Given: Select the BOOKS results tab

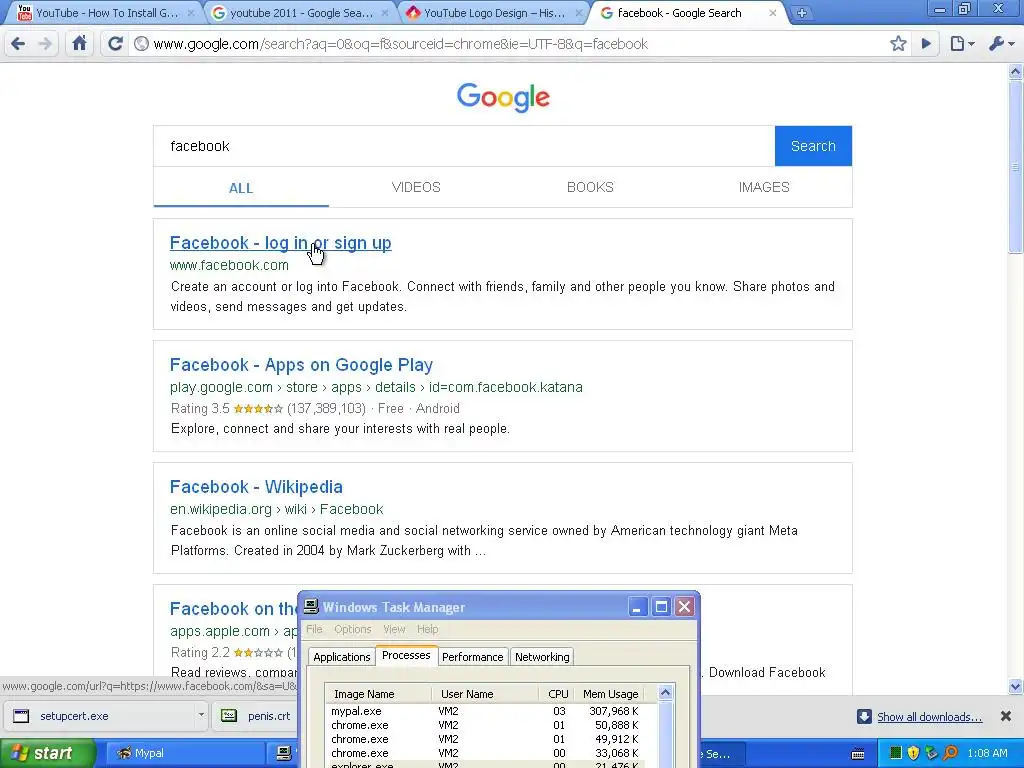Looking at the screenshot, I should tap(590, 187).
